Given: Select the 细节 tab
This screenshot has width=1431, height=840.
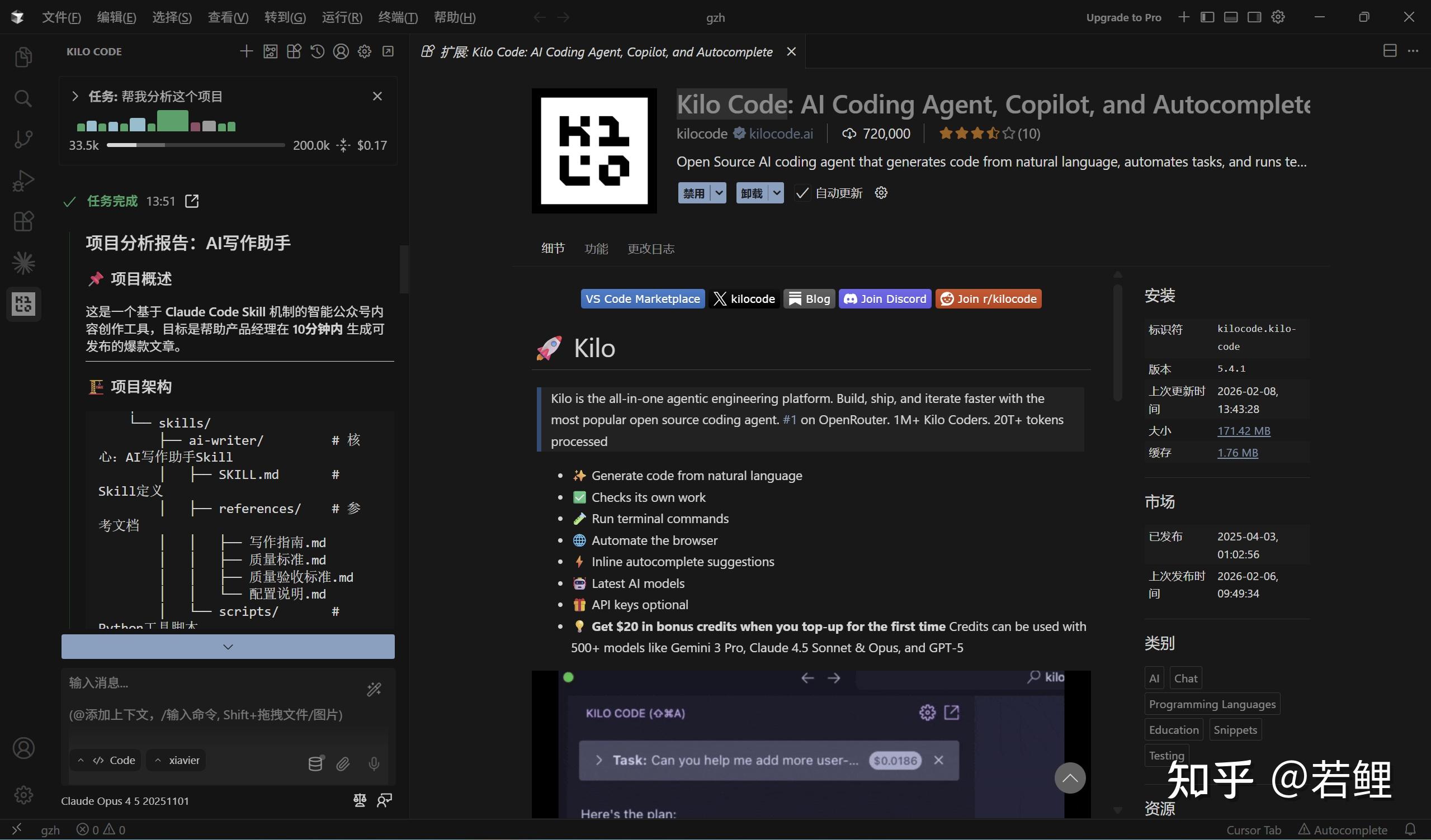Looking at the screenshot, I should click(552, 248).
